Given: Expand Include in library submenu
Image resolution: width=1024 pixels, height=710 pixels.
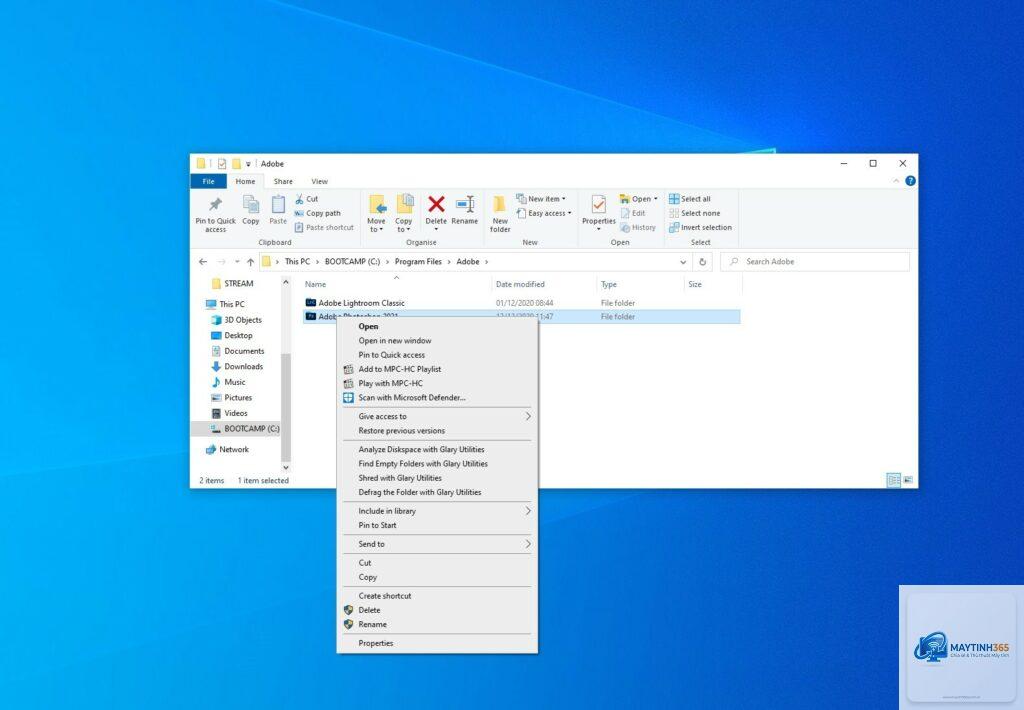Looking at the screenshot, I should click(437, 511).
